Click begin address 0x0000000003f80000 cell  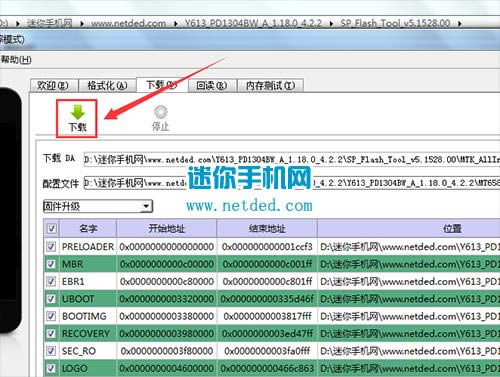[167, 350]
